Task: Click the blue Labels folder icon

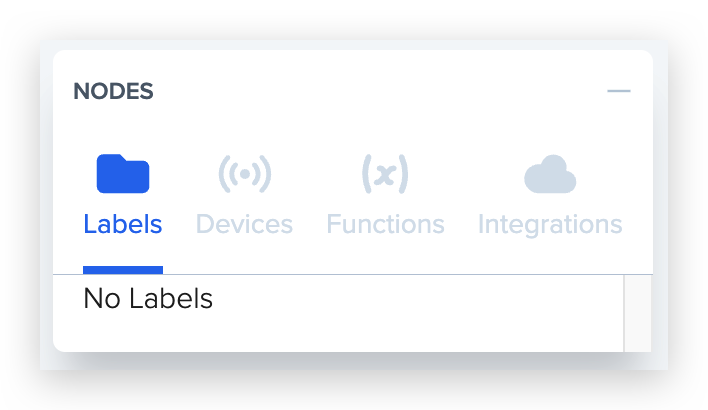Action: (123, 174)
